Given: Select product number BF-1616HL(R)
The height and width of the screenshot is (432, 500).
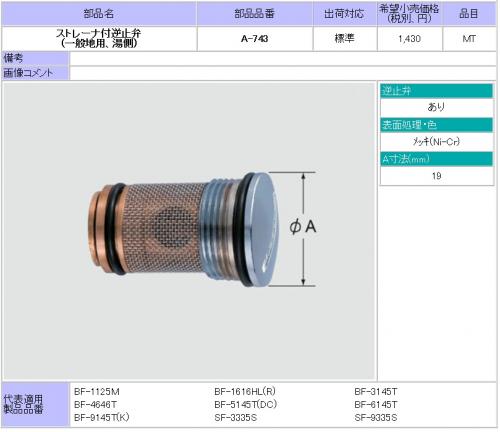Looking at the screenshot, I should [245, 392].
